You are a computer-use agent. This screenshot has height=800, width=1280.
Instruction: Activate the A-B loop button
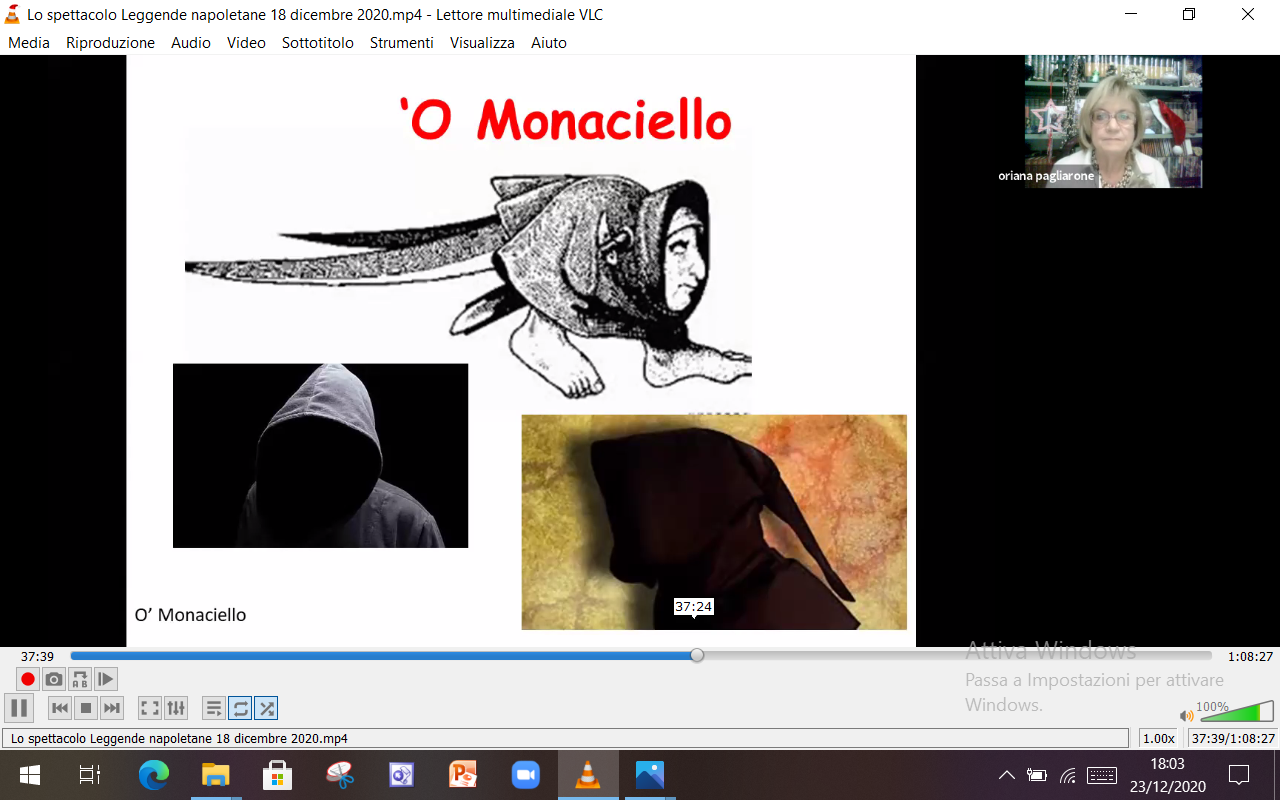(x=80, y=679)
